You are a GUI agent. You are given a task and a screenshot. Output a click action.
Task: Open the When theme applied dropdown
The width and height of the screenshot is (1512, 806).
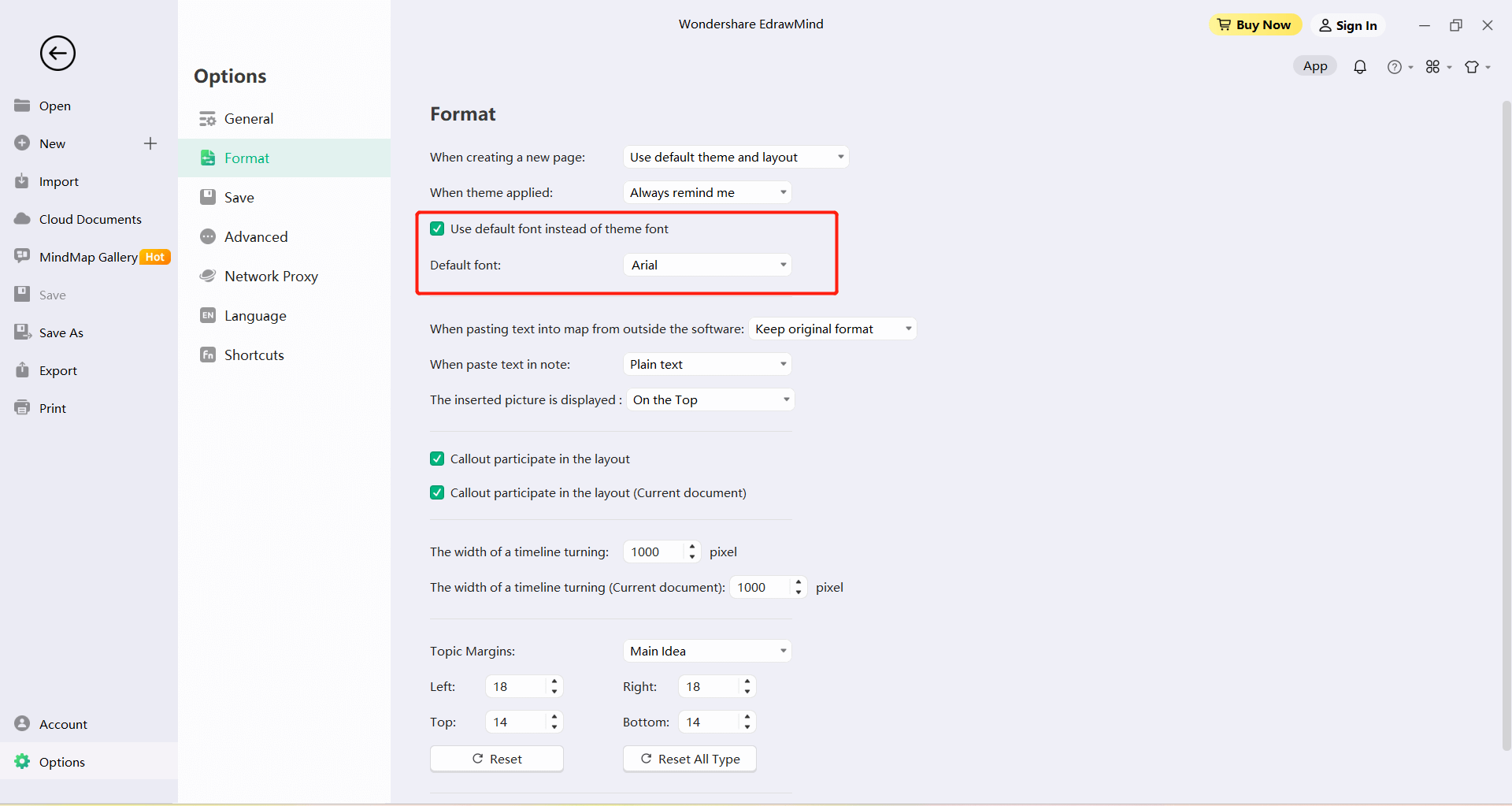click(707, 192)
